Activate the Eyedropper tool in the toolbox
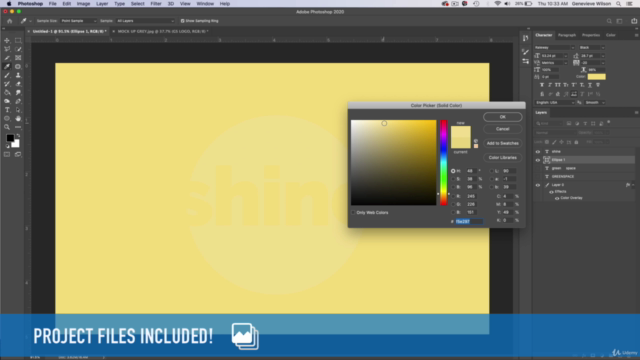Screen dimensions: 640x360 (x=7, y=67)
